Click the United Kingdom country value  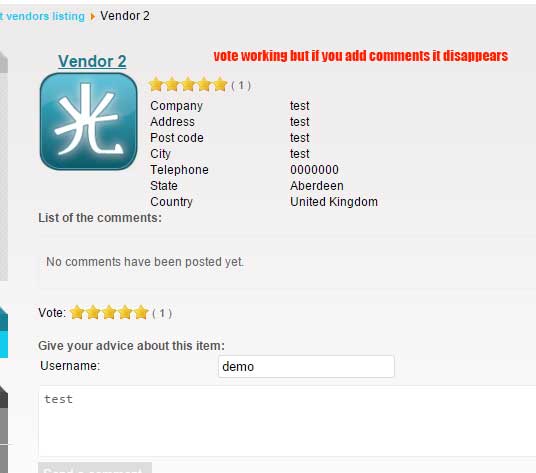tap(334, 202)
